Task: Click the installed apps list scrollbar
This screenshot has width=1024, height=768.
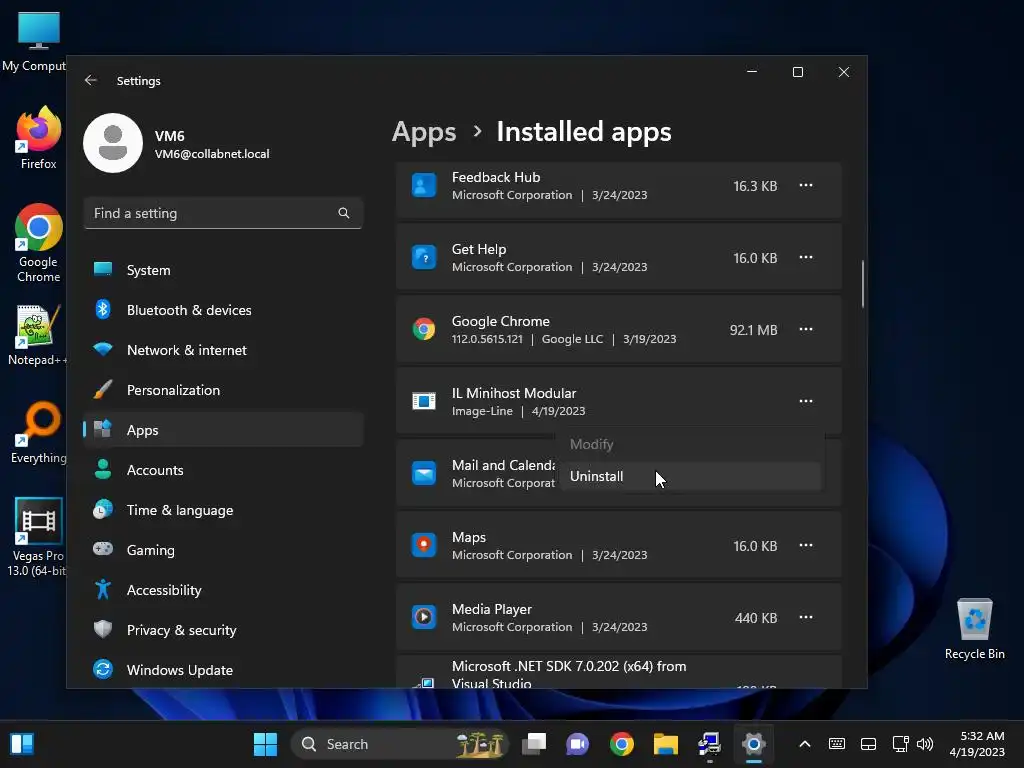Action: coord(863,284)
